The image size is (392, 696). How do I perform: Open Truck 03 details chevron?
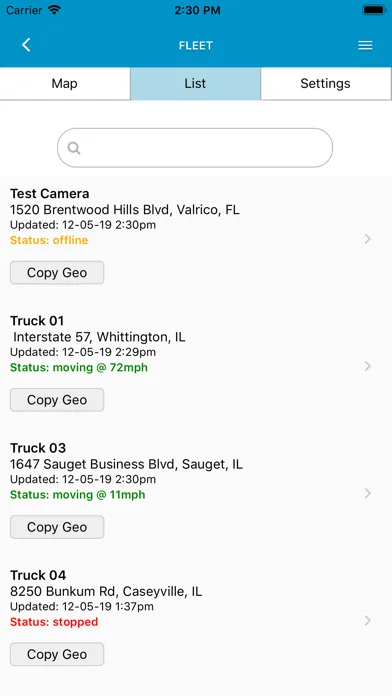tap(368, 493)
